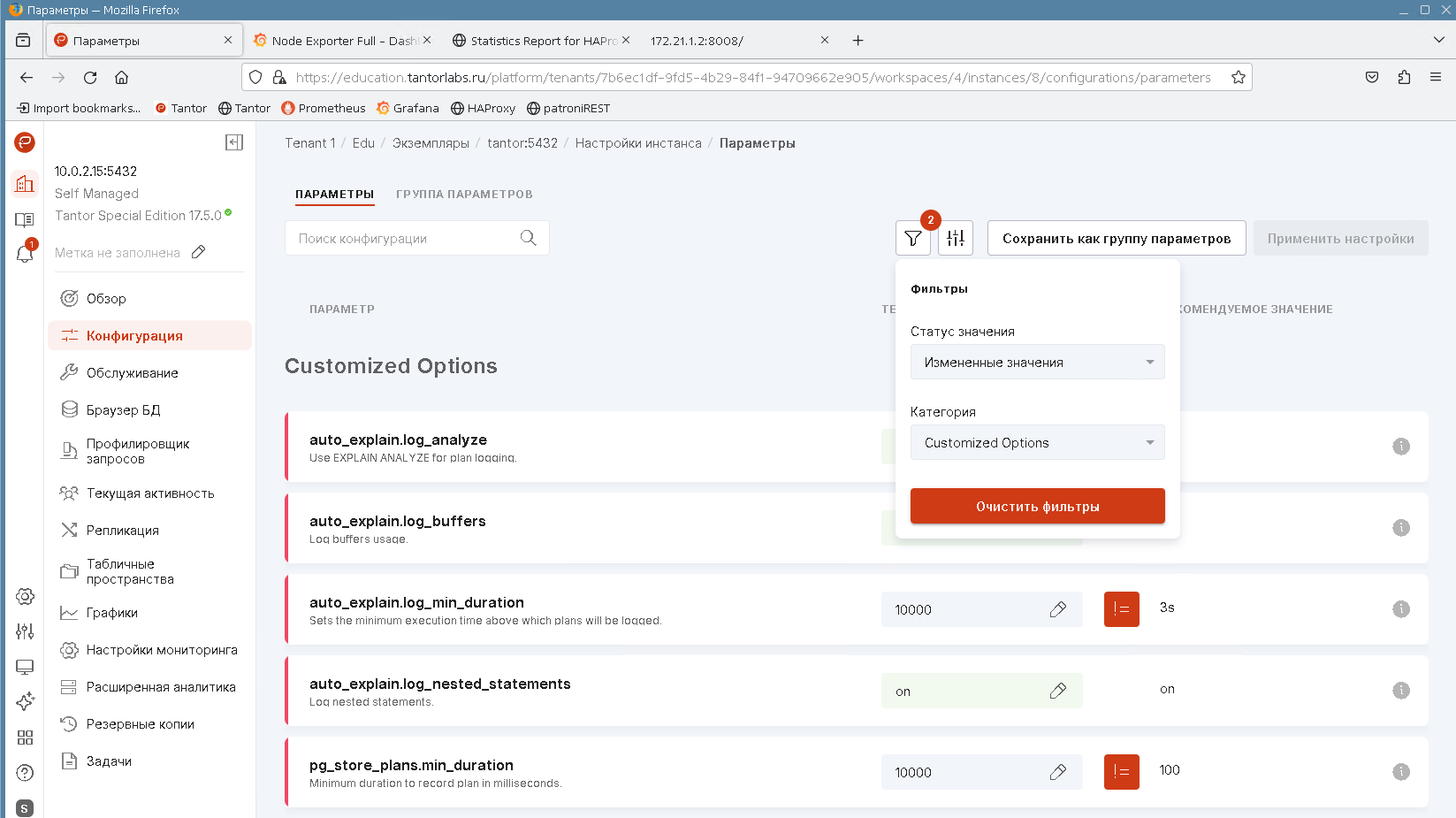Click Очистить фильтры button
The width and height of the screenshot is (1456, 818).
1037,507
